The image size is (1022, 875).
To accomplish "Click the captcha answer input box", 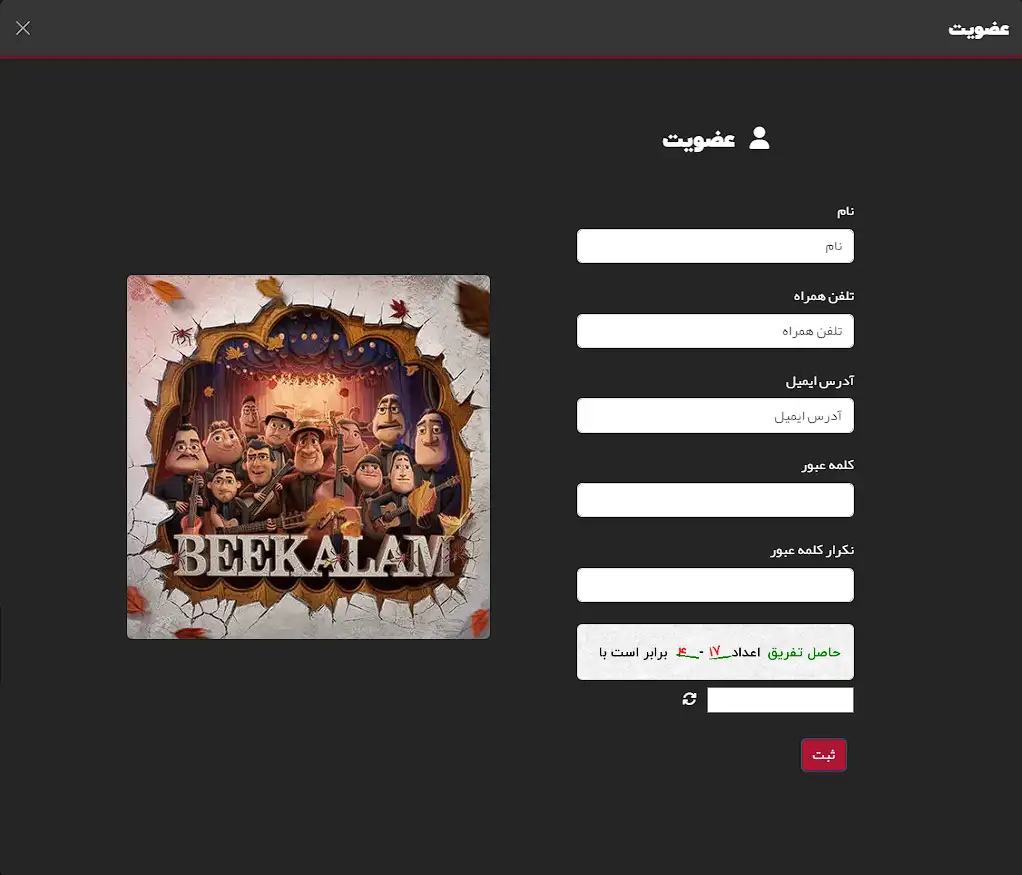I will 780,700.
